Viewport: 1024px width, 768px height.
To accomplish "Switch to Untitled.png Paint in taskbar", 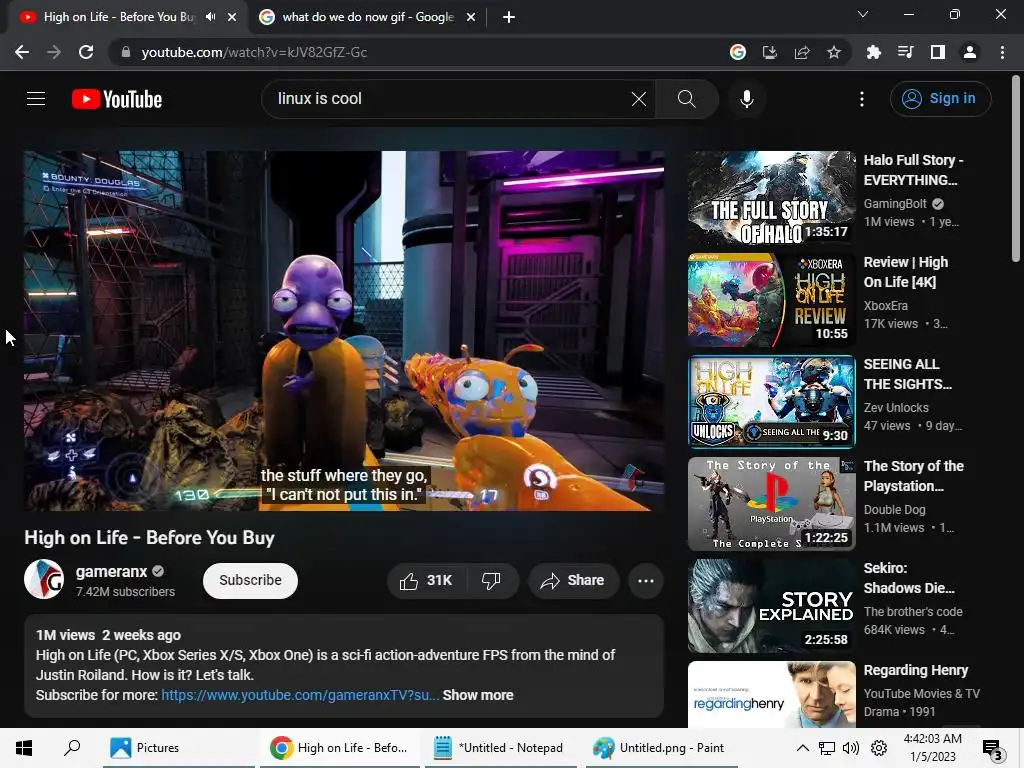I will point(660,748).
